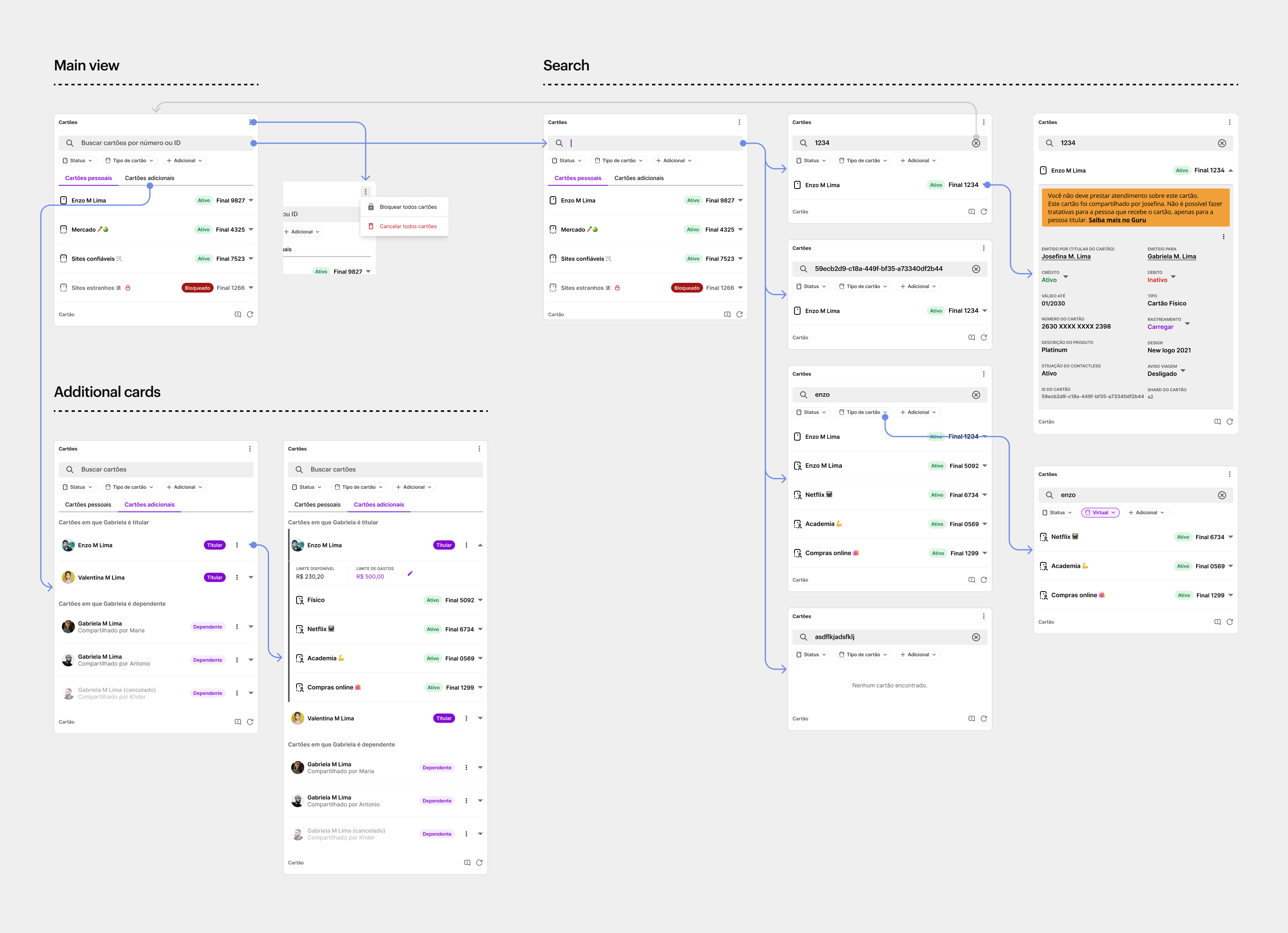Toggle the selected Virtual filter chip
Image resolution: width=1288 pixels, height=933 pixels.
pos(1100,513)
